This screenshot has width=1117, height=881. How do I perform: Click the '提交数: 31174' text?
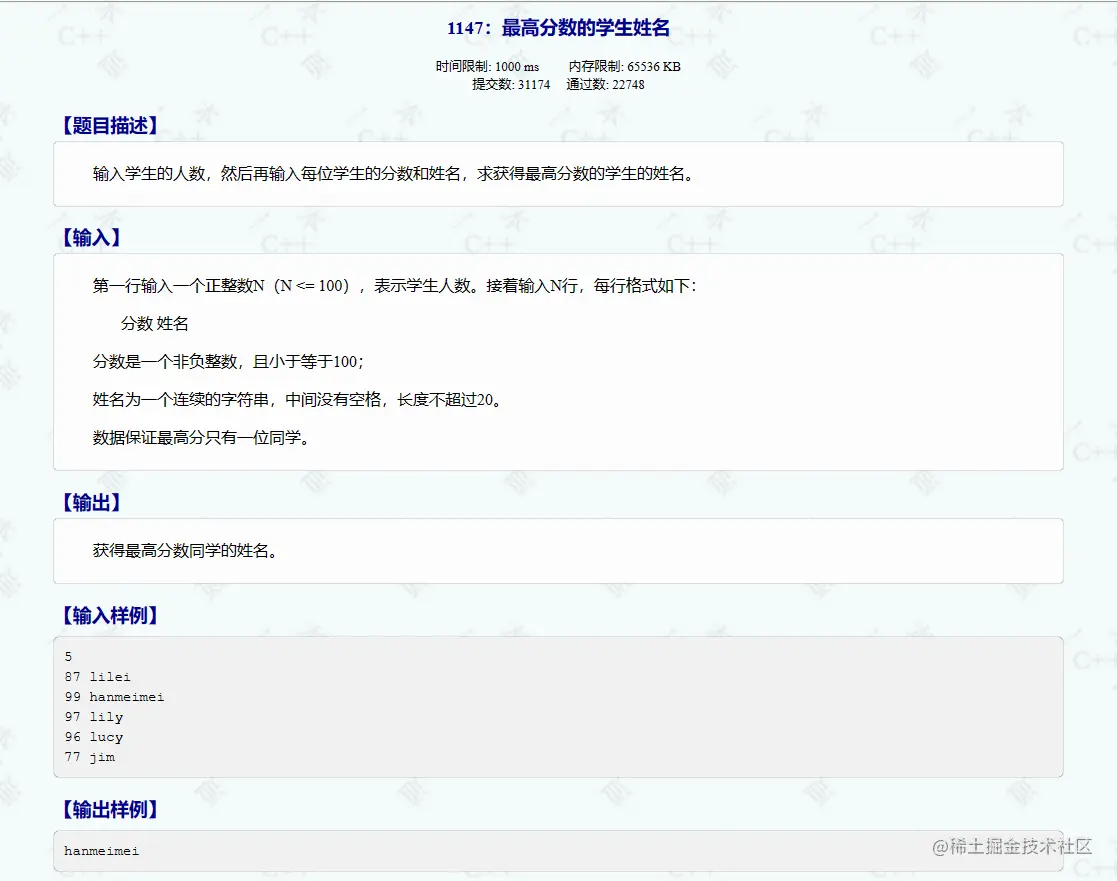pos(511,84)
